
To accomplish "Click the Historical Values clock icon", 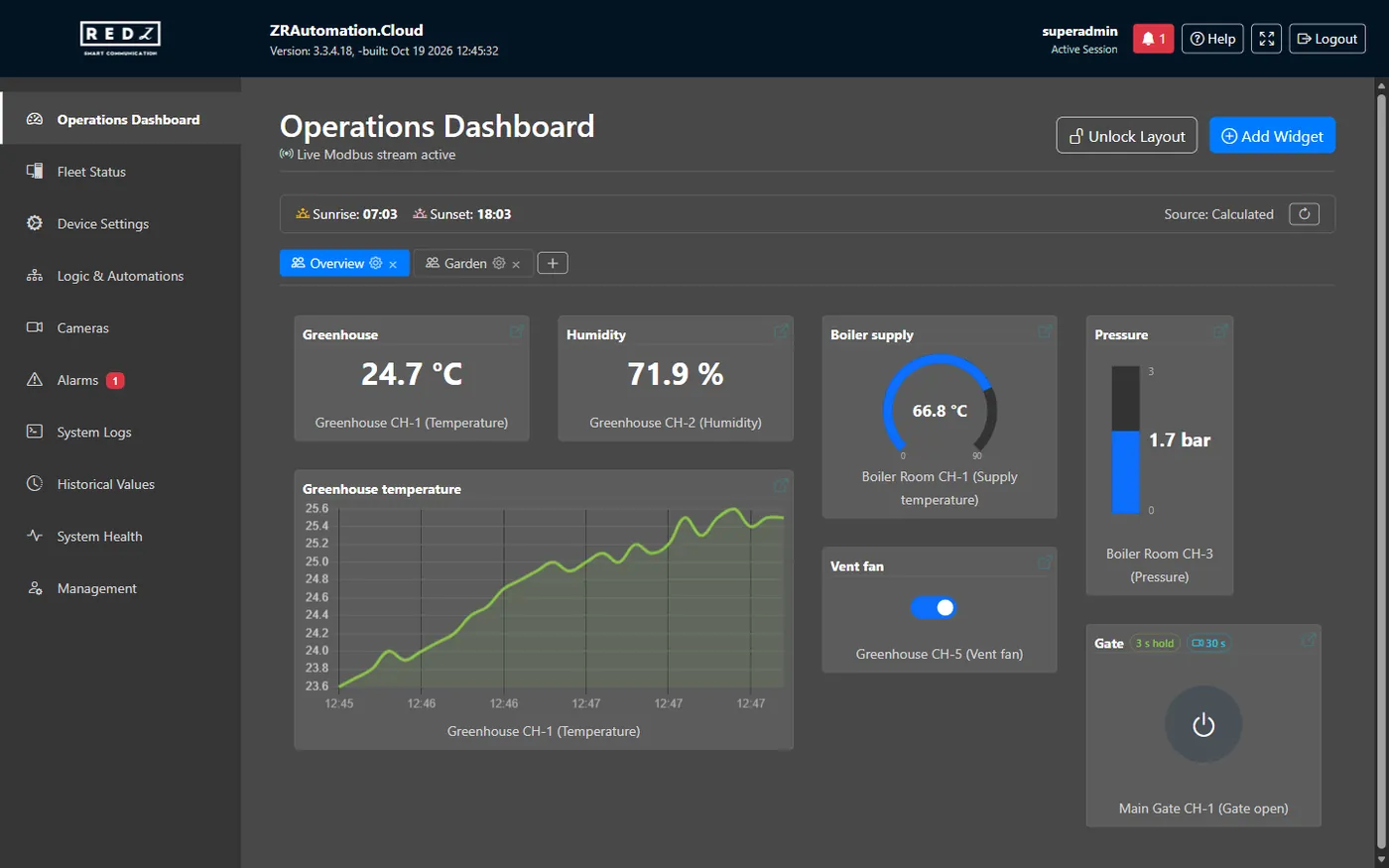I will pyautogui.click(x=35, y=484).
